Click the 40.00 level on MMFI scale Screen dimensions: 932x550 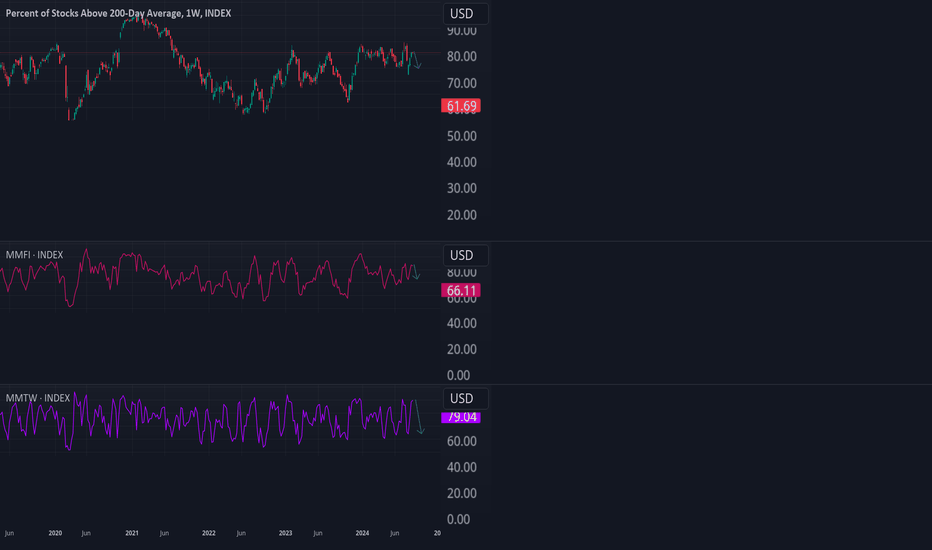tap(462, 323)
